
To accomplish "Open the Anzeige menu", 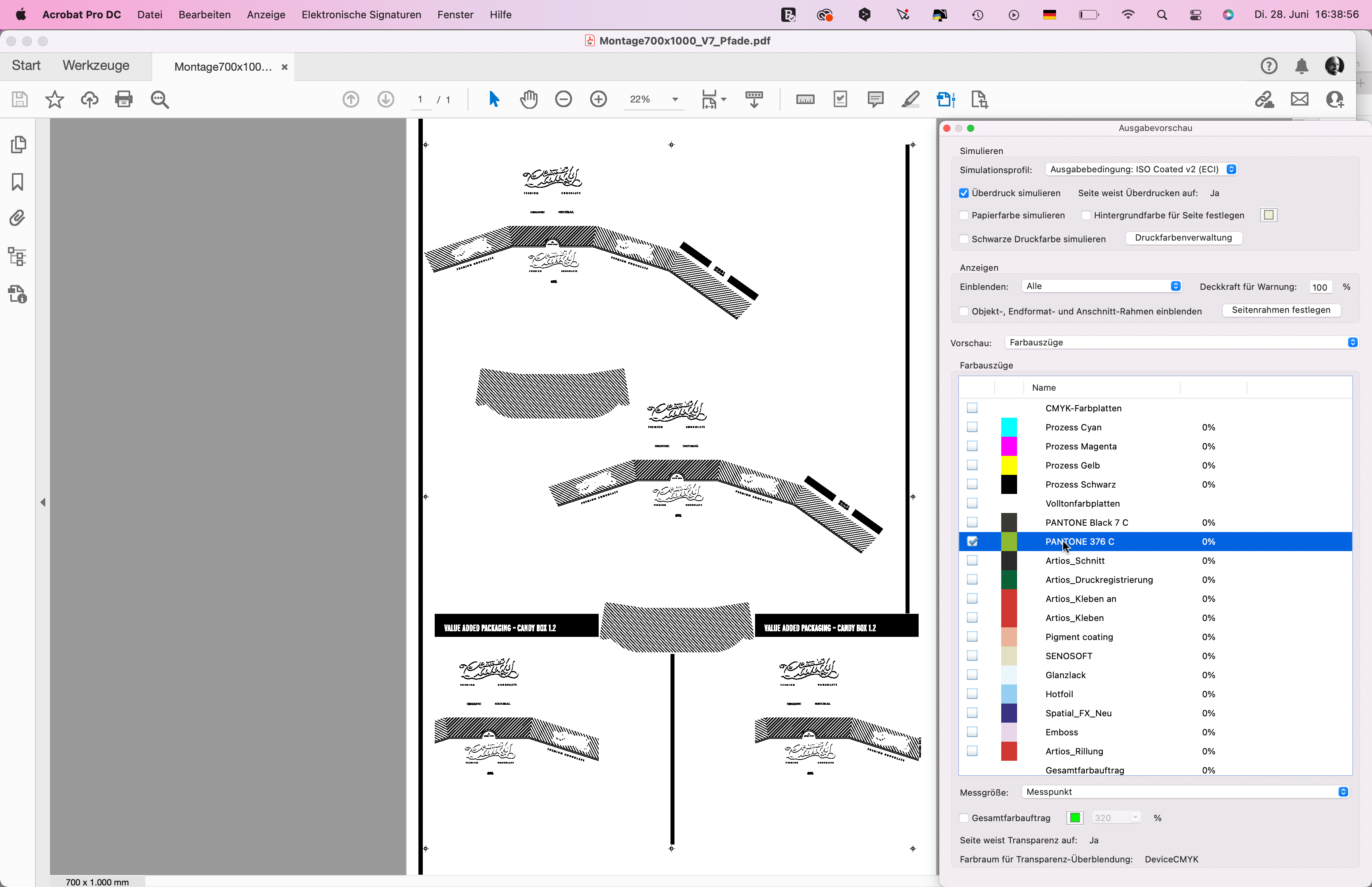I will pyautogui.click(x=266, y=15).
